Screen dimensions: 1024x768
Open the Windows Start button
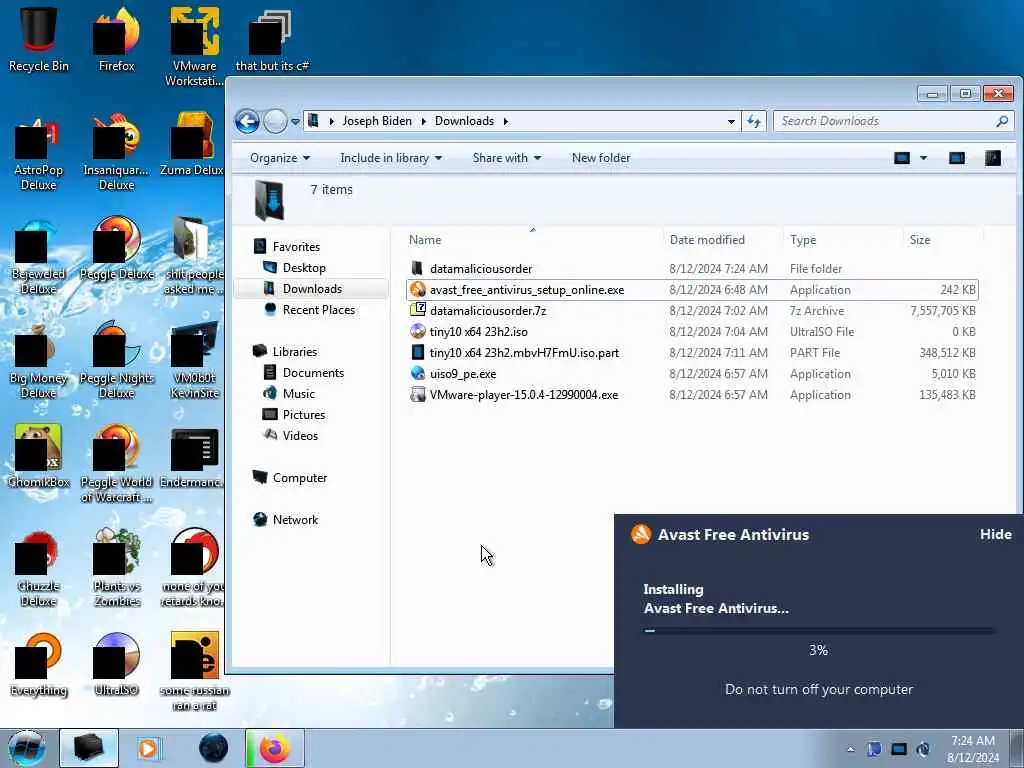click(27, 748)
